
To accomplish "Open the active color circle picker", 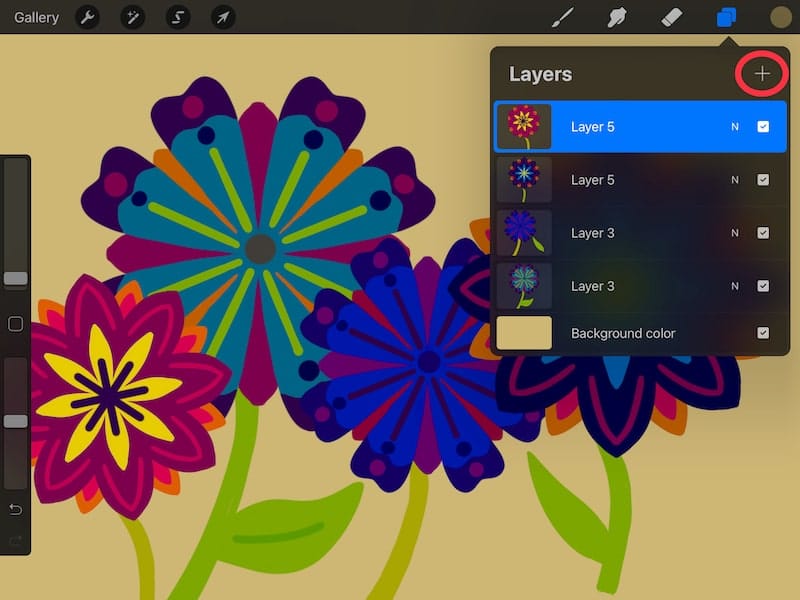I will tap(781, 17).
